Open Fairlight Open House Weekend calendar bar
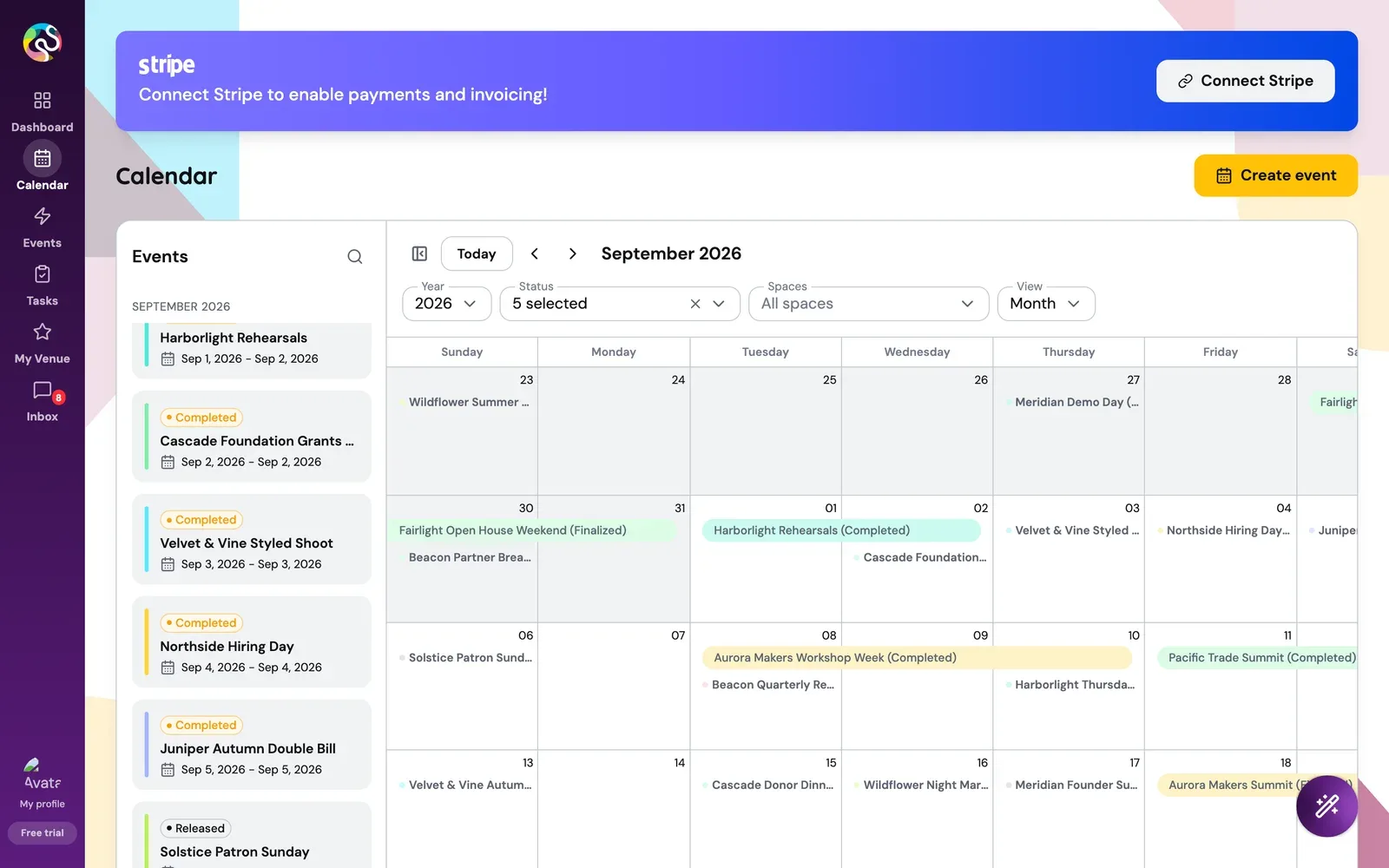 (532, 530)
